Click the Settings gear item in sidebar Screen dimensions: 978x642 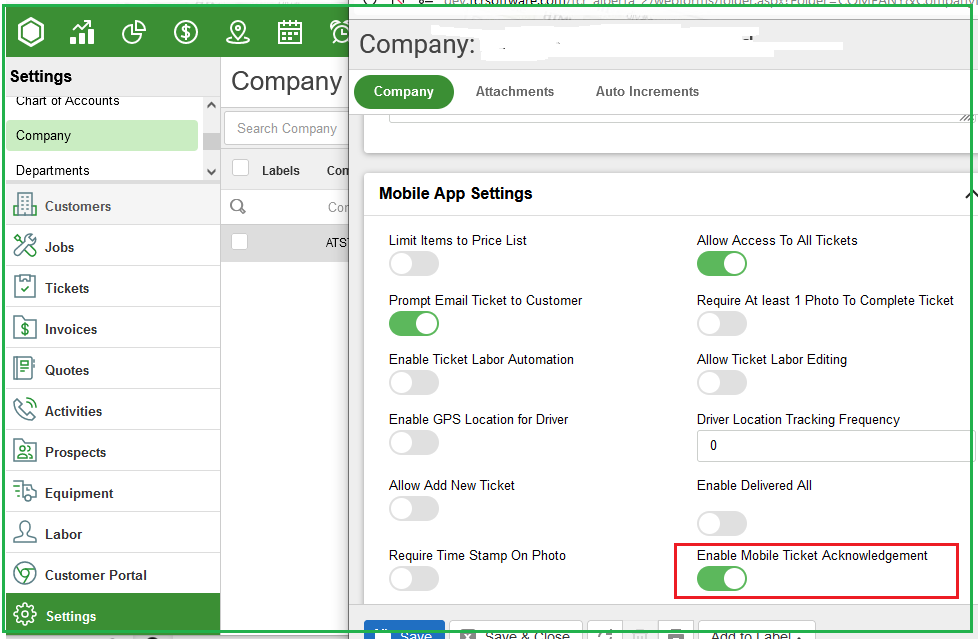113,615
